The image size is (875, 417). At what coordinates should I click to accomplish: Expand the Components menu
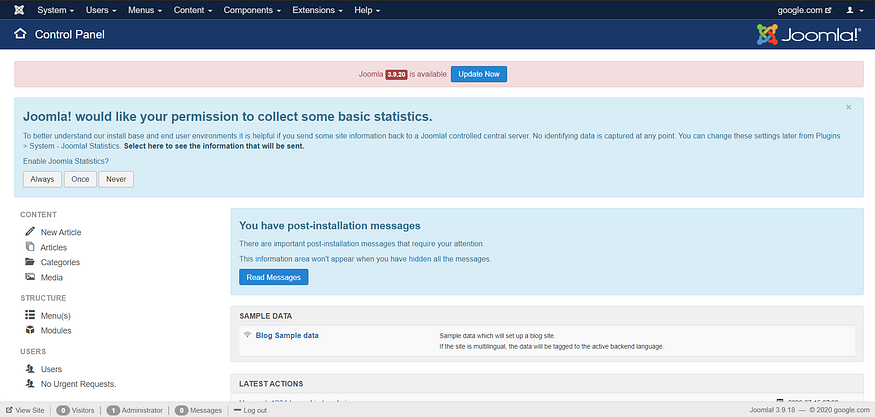[252, 10]
